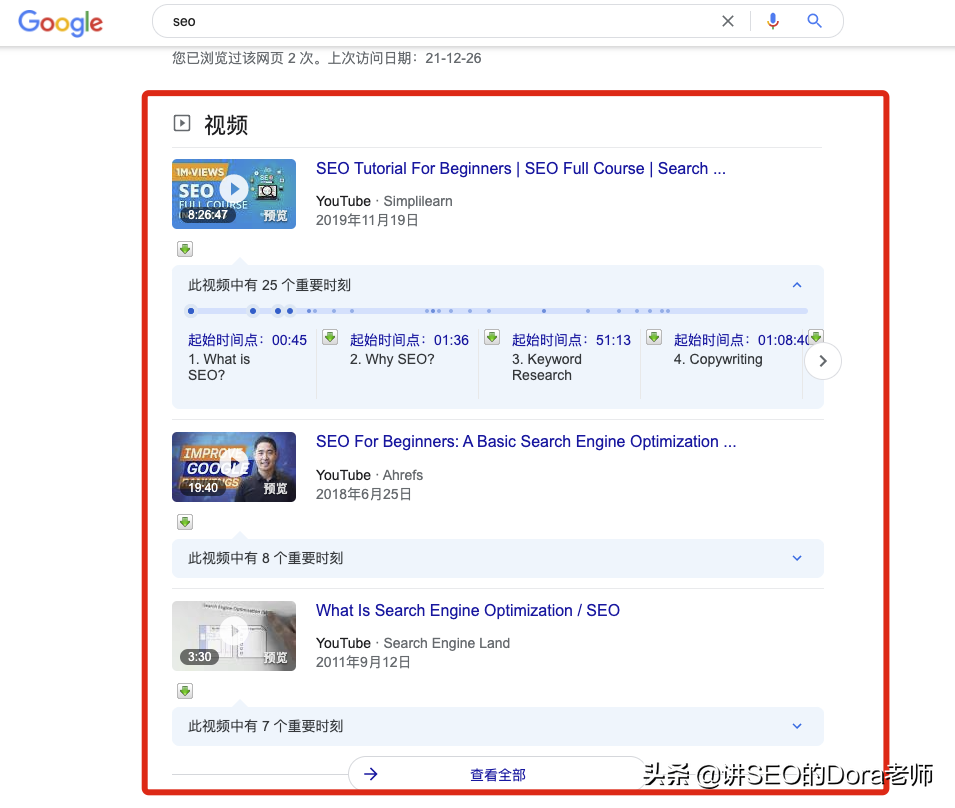Image resolution: width=955 pixels, height=808 pixels.
Task: Click 'Simplilearn' channel name
Action: [x=418, y=201]
